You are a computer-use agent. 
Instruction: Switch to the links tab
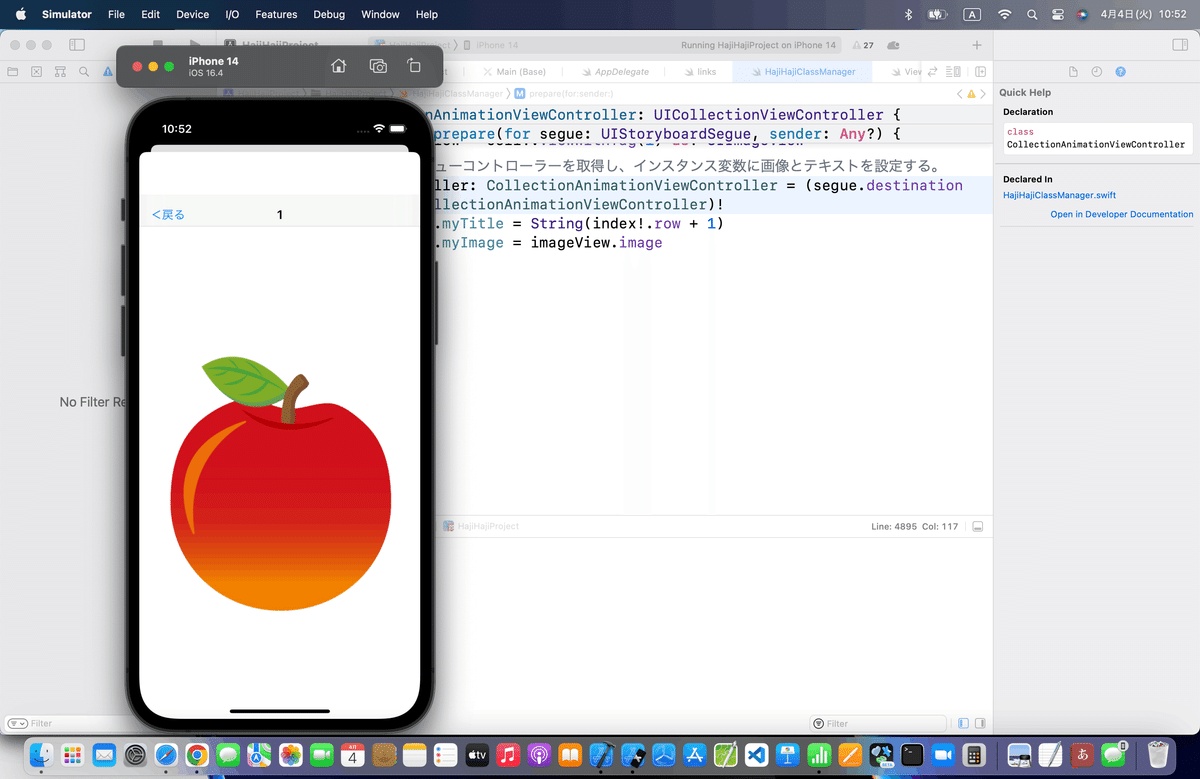click(x=700, y=72)
